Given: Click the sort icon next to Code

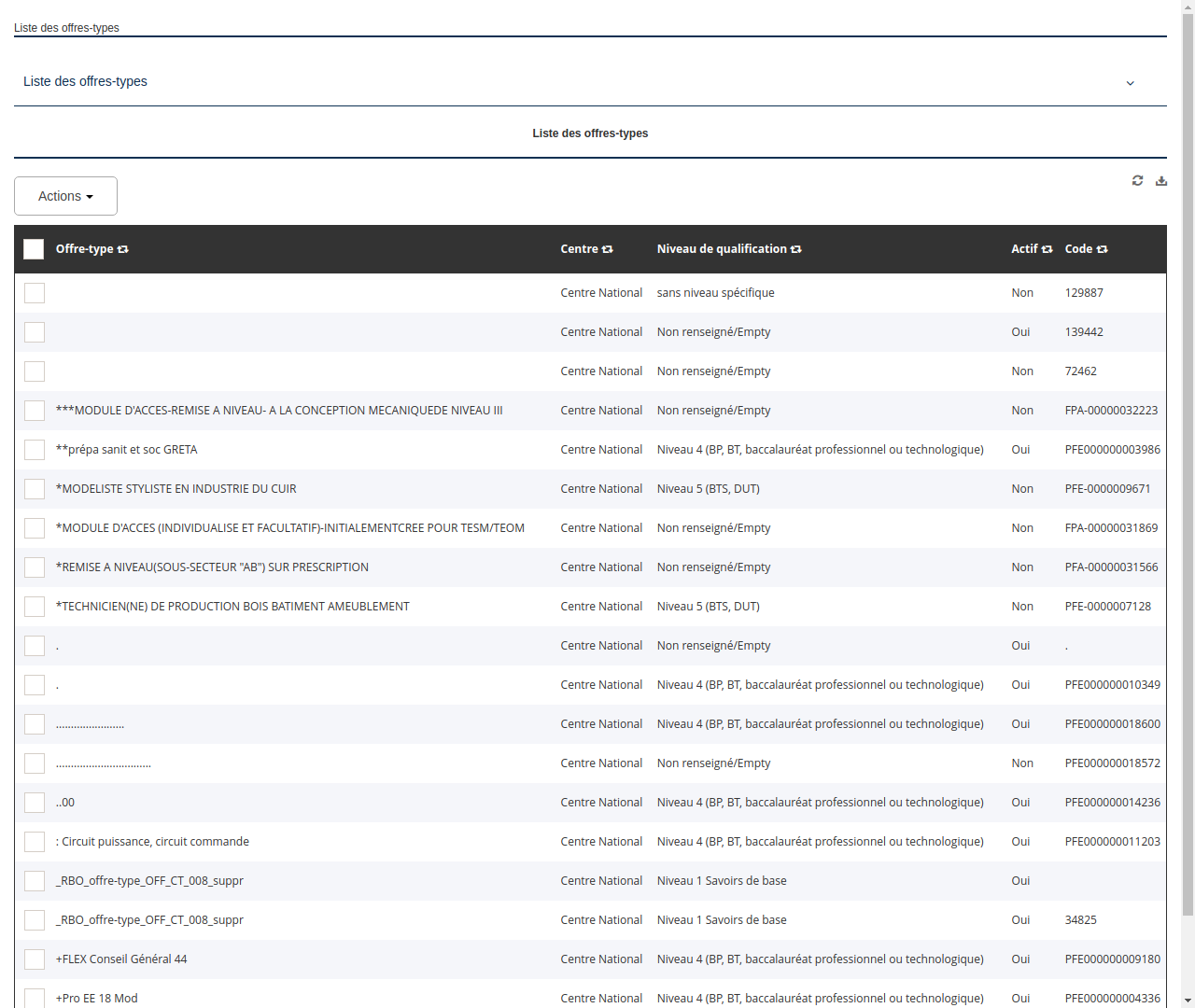Looking at the screenshot, I should 1102,248.
